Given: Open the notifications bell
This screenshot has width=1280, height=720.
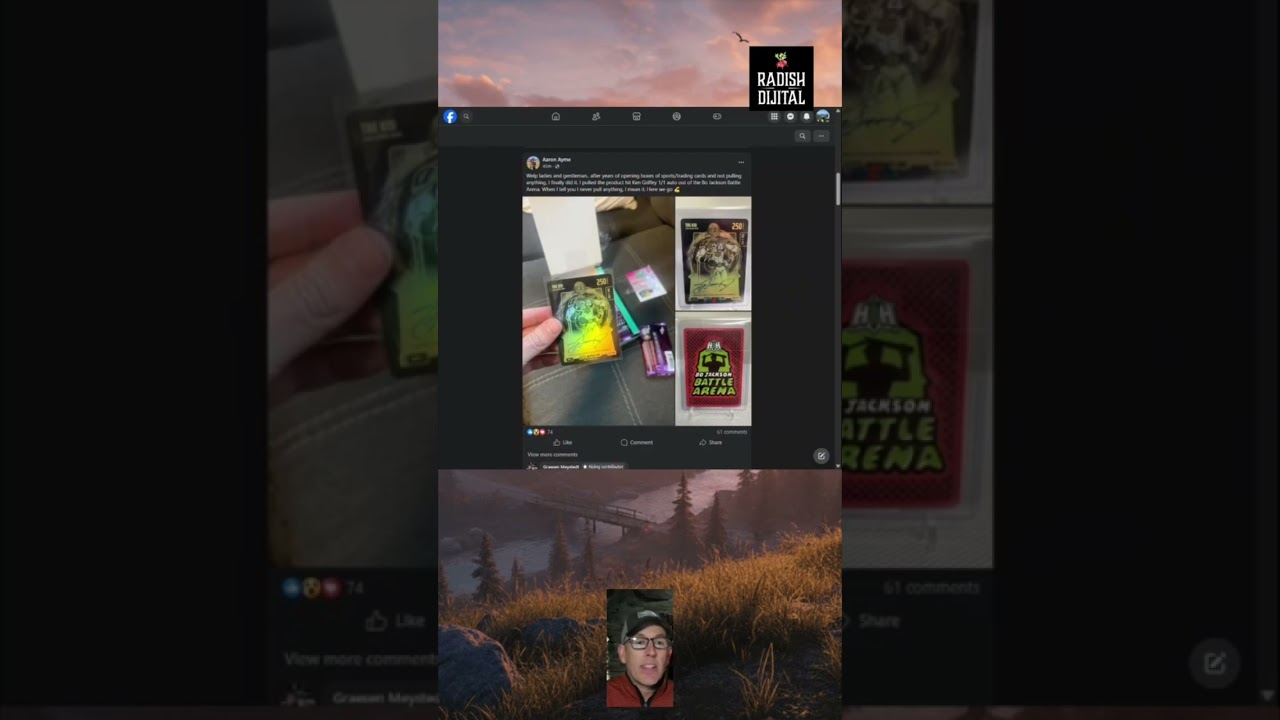Looking at the screenshot, I should [806, 117].
